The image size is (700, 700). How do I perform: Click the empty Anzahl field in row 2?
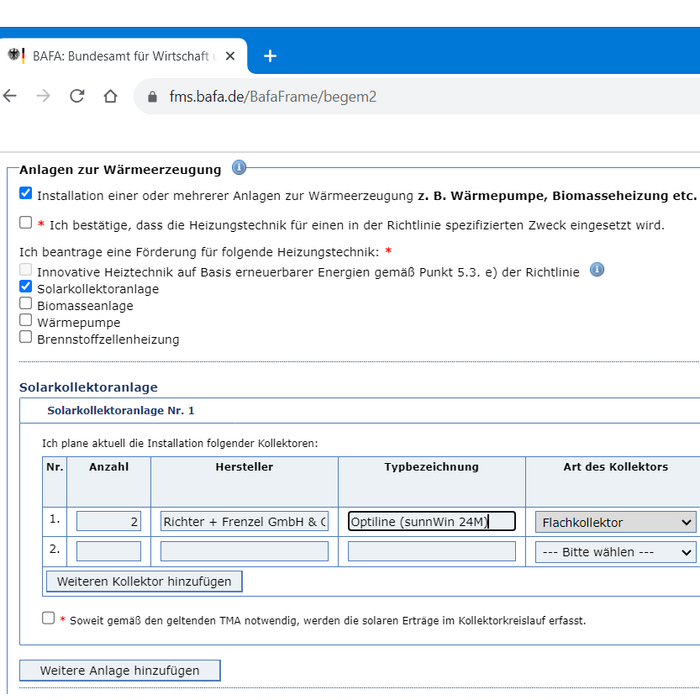pyautogui.click(x=108, y=551)
